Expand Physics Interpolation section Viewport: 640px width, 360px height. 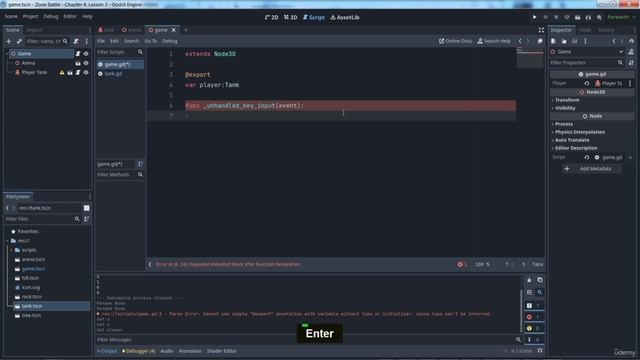click(x=580, y=132)
